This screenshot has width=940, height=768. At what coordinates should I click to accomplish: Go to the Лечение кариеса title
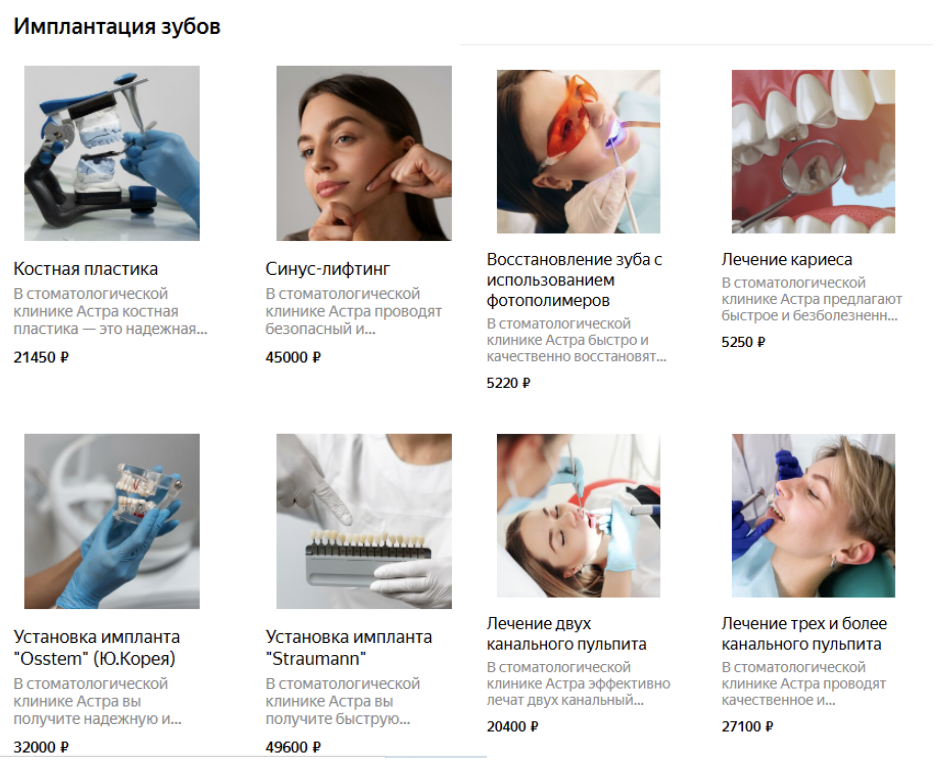pyautogui.click(x=787, y=260)
